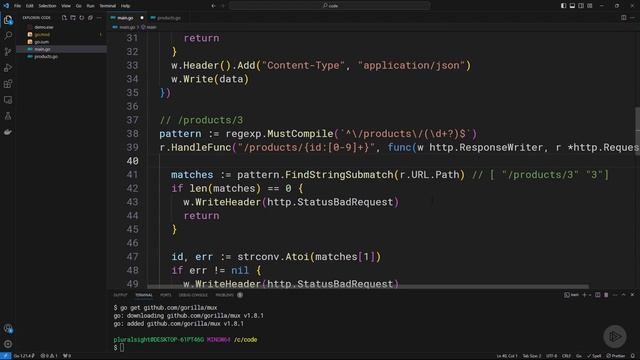This screenshot has width=640, height=360.
Task: Go back with navigation arrow
Action: (213, 6)
